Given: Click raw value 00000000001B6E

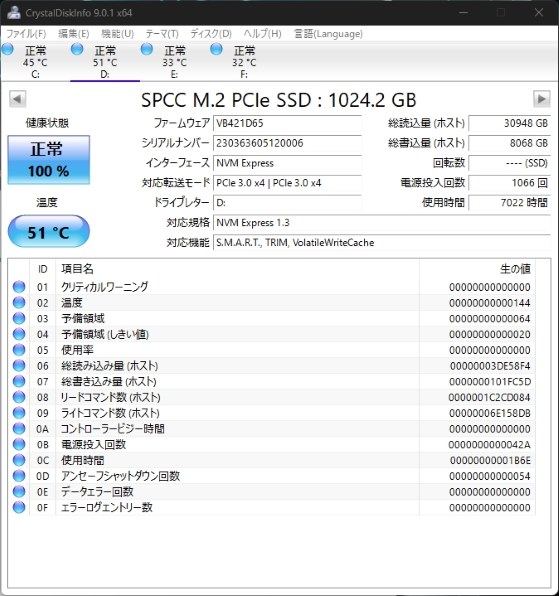Looking at the screenshot, I should (490, 460).
